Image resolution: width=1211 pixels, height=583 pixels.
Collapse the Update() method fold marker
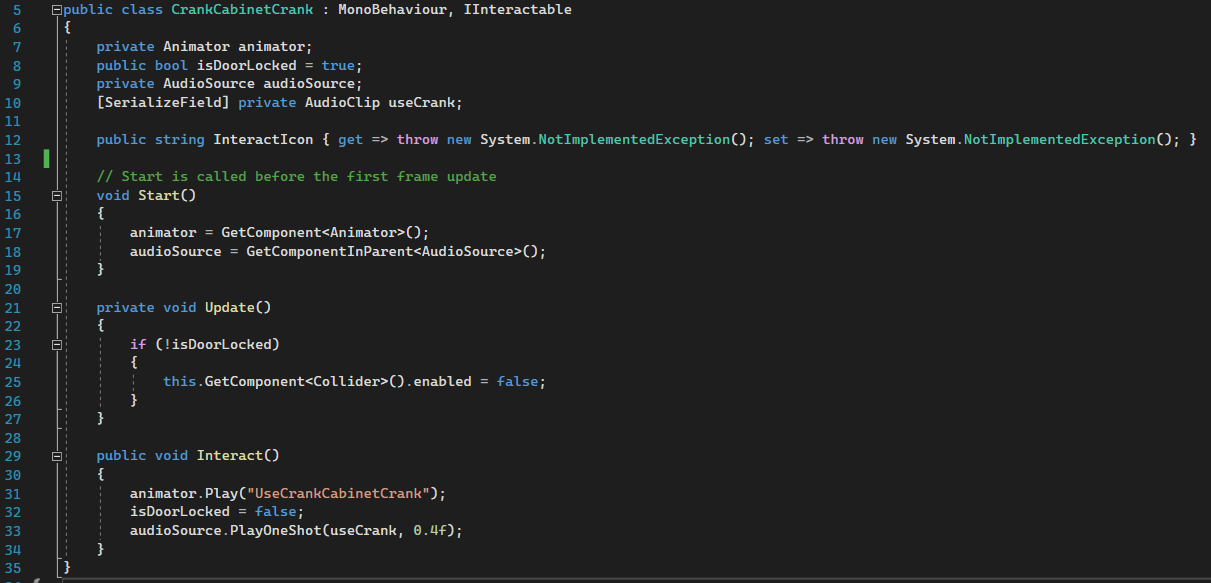[57, 308]
